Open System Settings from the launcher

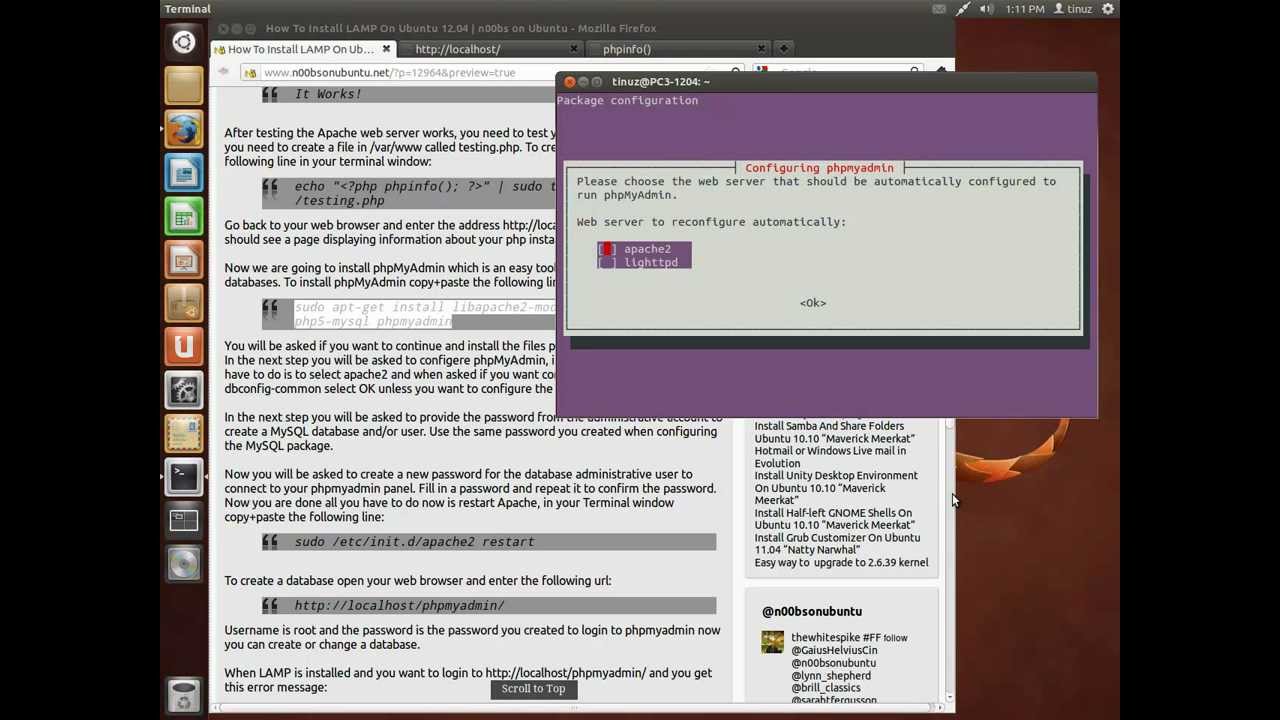click(184, 390)
